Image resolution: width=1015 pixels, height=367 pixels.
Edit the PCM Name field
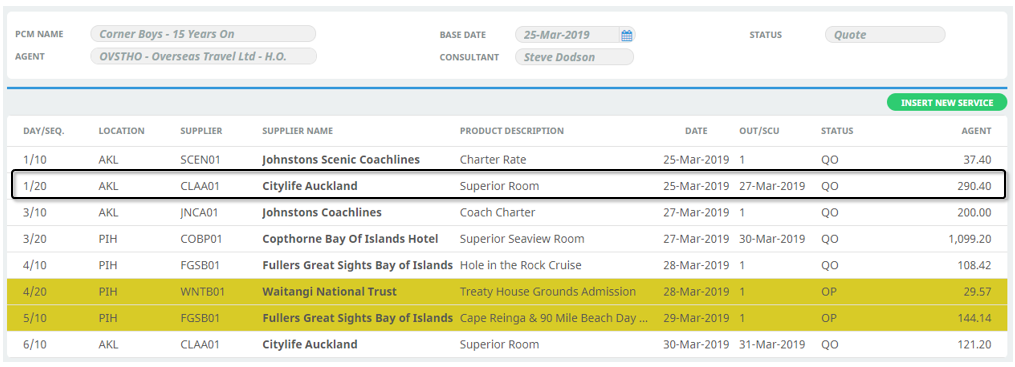tap(203, 34)
